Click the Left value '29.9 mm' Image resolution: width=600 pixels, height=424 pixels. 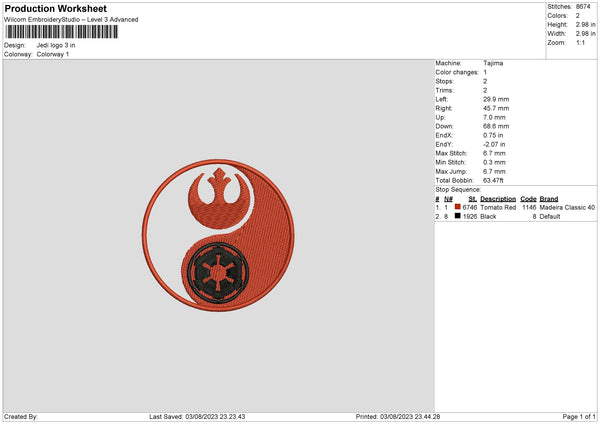[x=496, y=99]
